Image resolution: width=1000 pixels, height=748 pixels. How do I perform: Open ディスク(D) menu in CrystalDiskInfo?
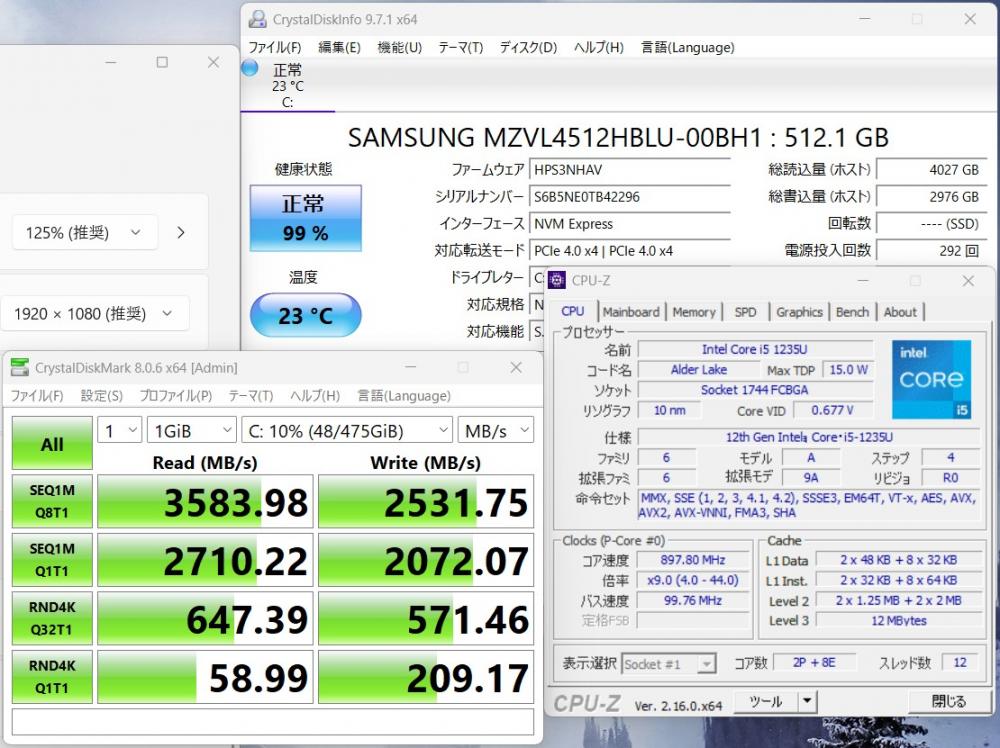(x=528, y=47)
